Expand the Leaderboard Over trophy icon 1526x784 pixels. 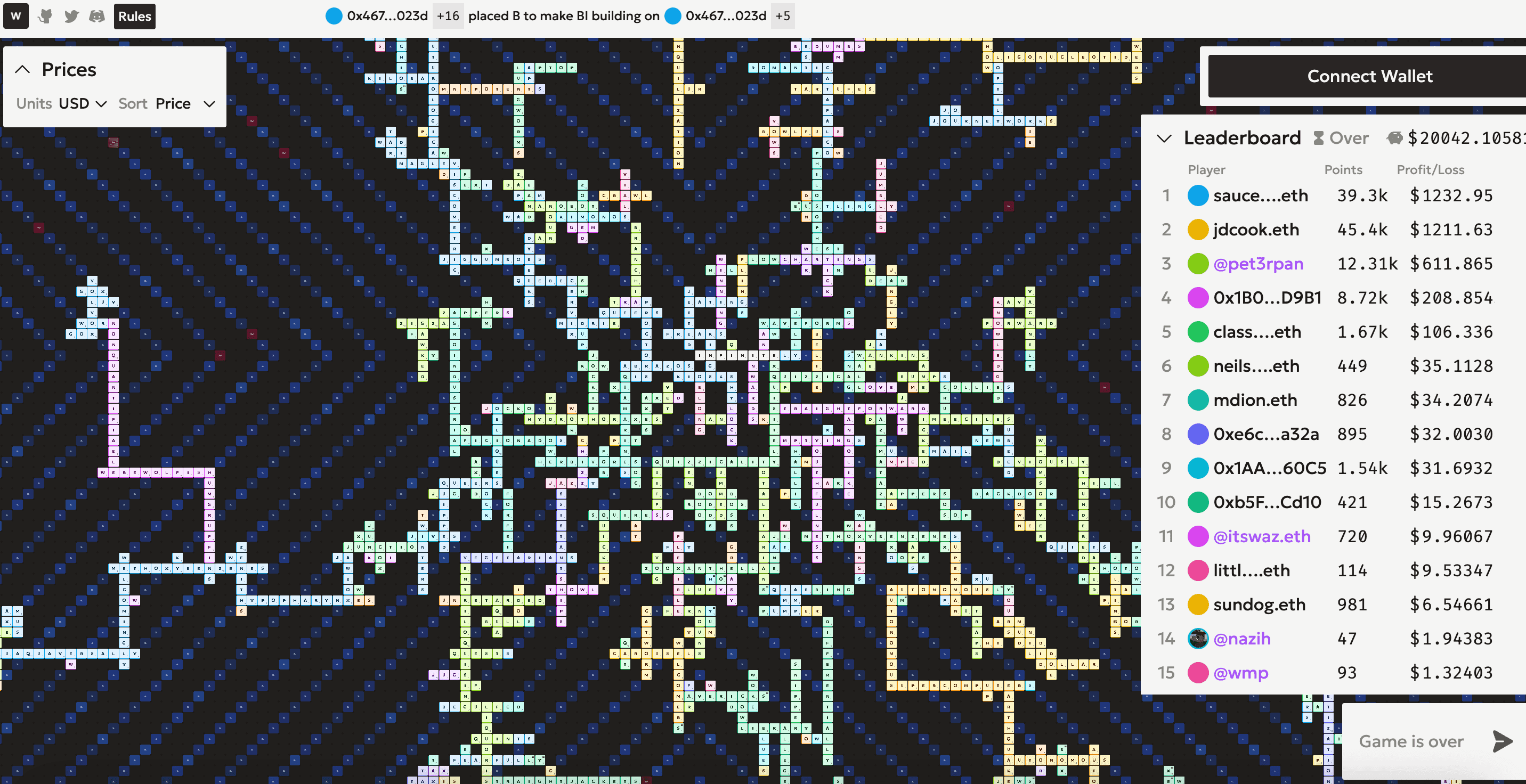(x=1318, y=139)
